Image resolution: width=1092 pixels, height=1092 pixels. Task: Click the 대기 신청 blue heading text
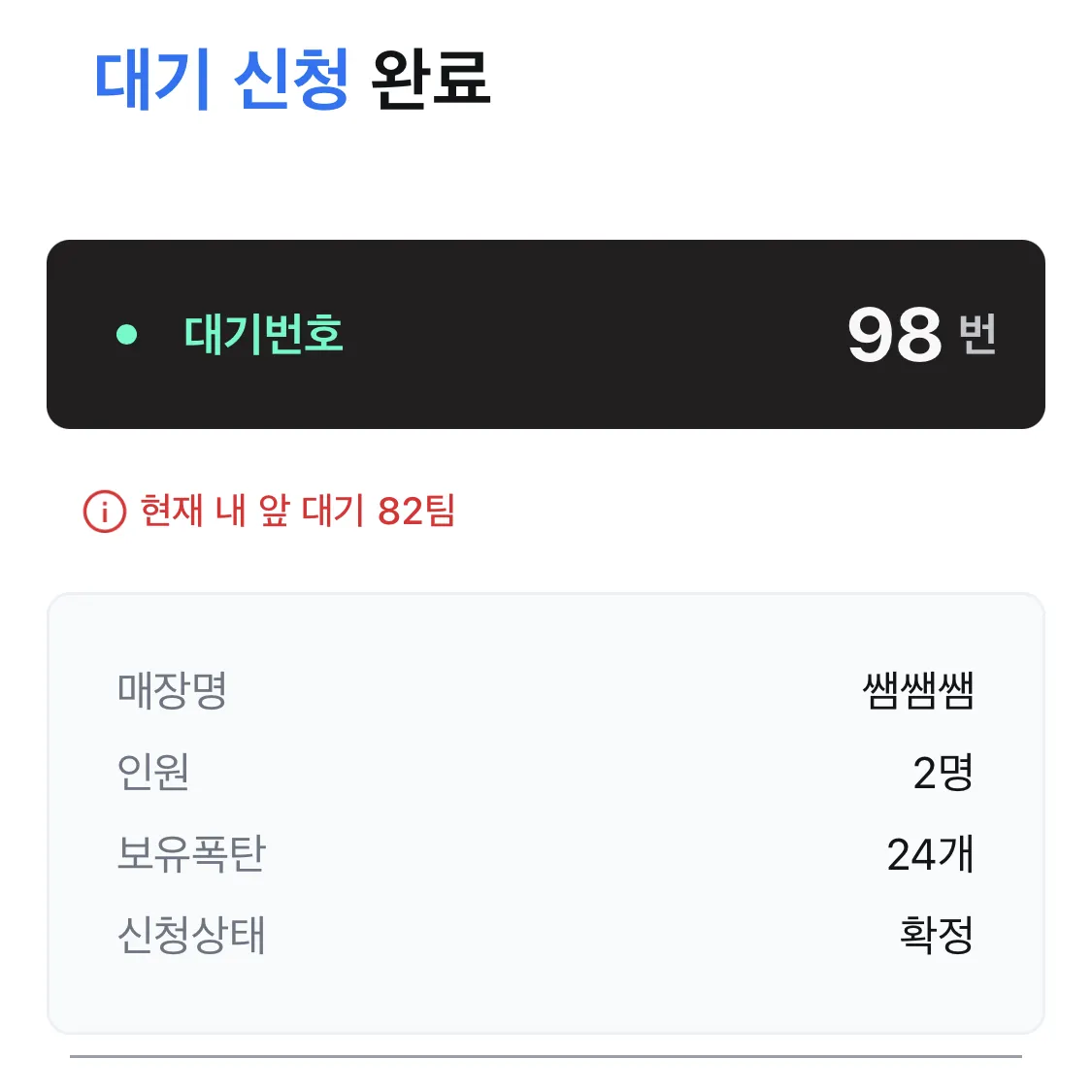(x=220, y=81)
